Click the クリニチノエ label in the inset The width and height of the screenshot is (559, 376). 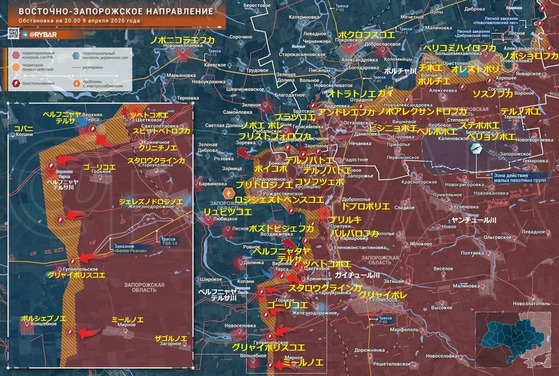pyautogui.click(x=158, y=148)
